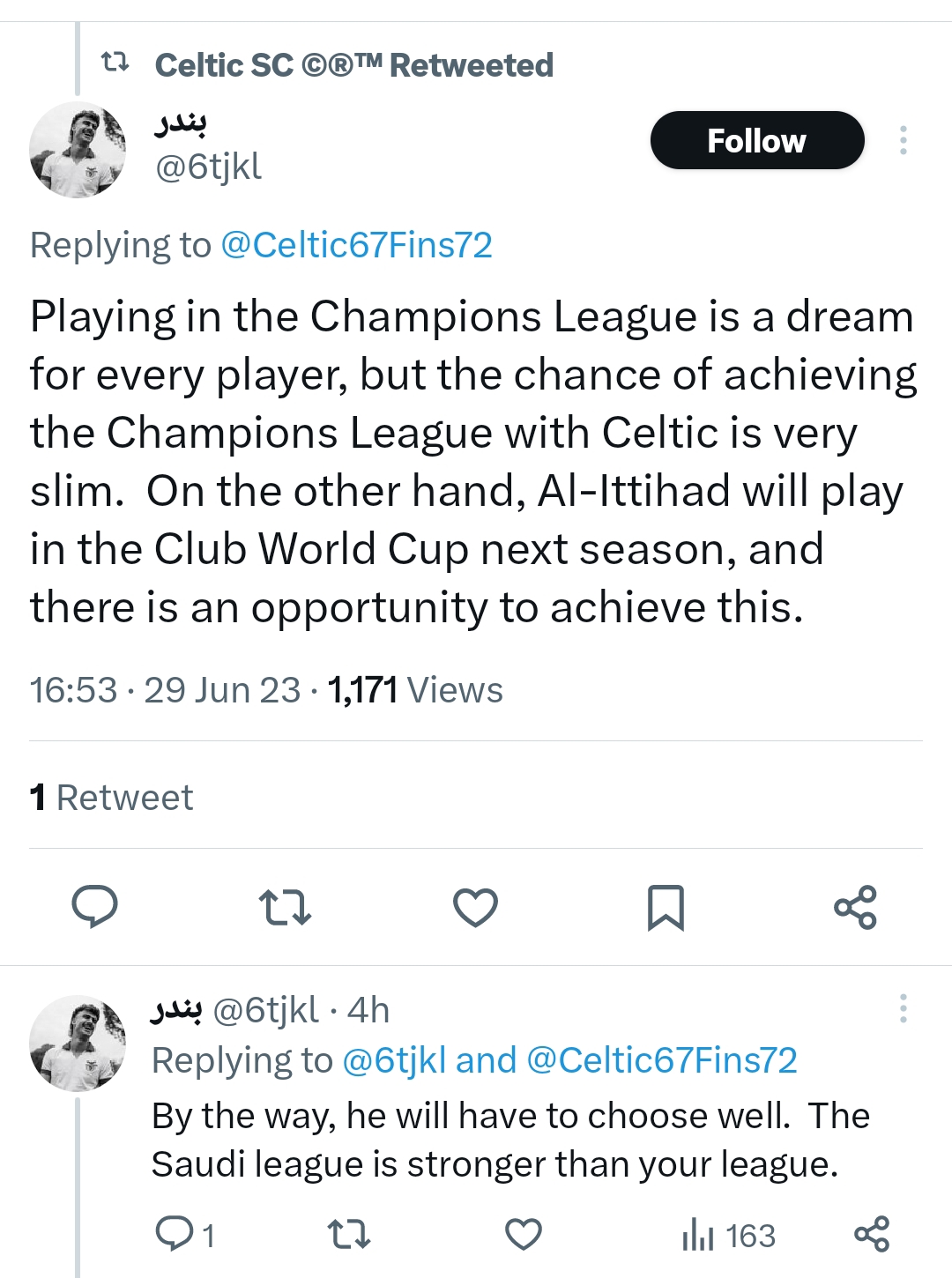Open the reply author's profile picture
The width and height of the screenshot is (952, 1278).
pyautogui.click(x=78, y=1044)
